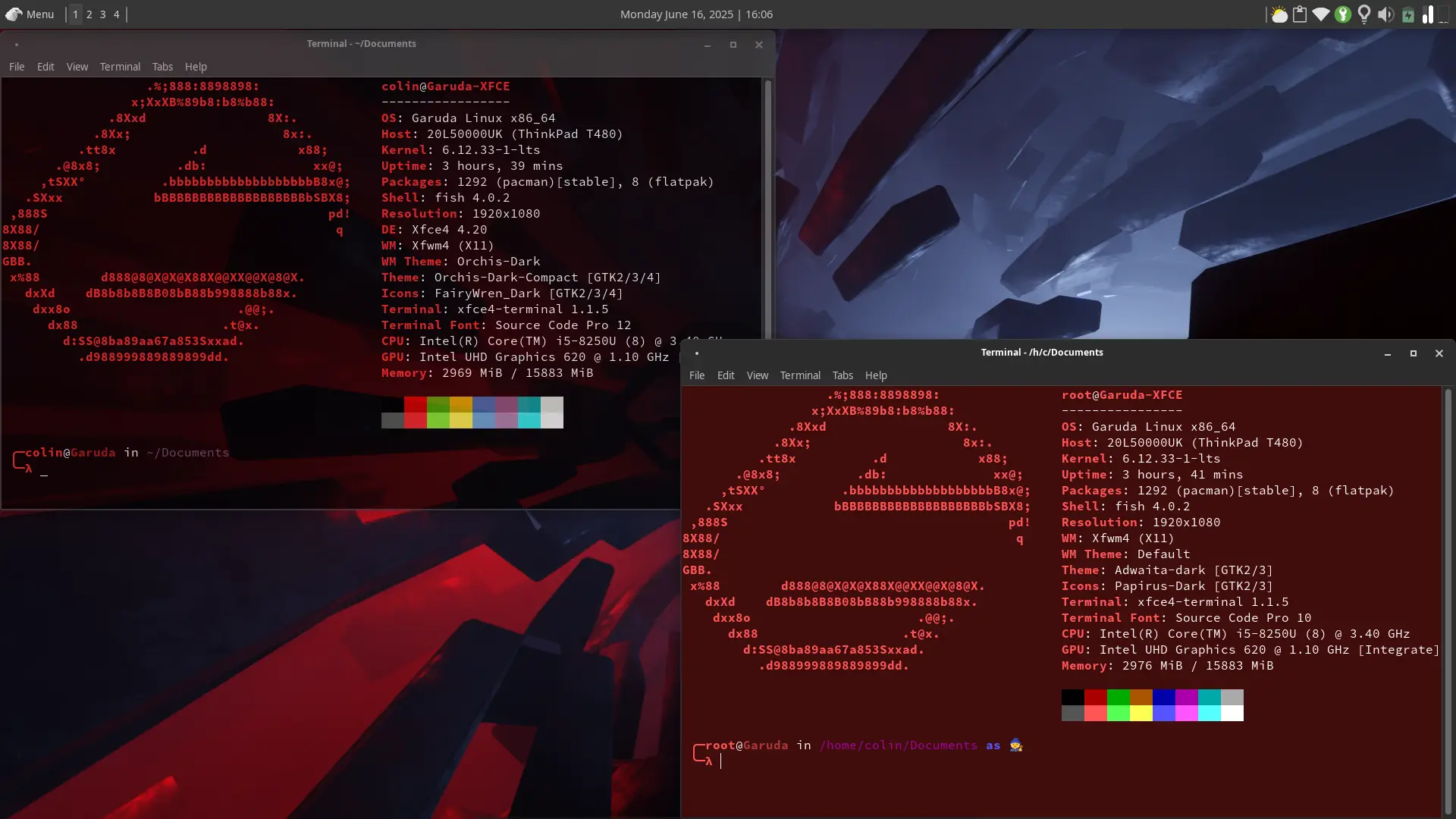Click 'WM Theme: Default' line
The image size is (1456, 819).
tap(1126, 554)
